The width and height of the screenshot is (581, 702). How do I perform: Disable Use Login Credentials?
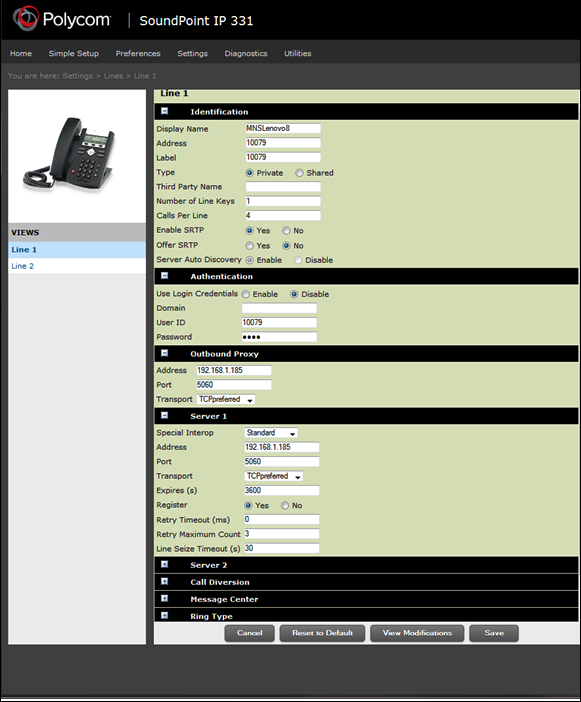(x=294, y=294)
